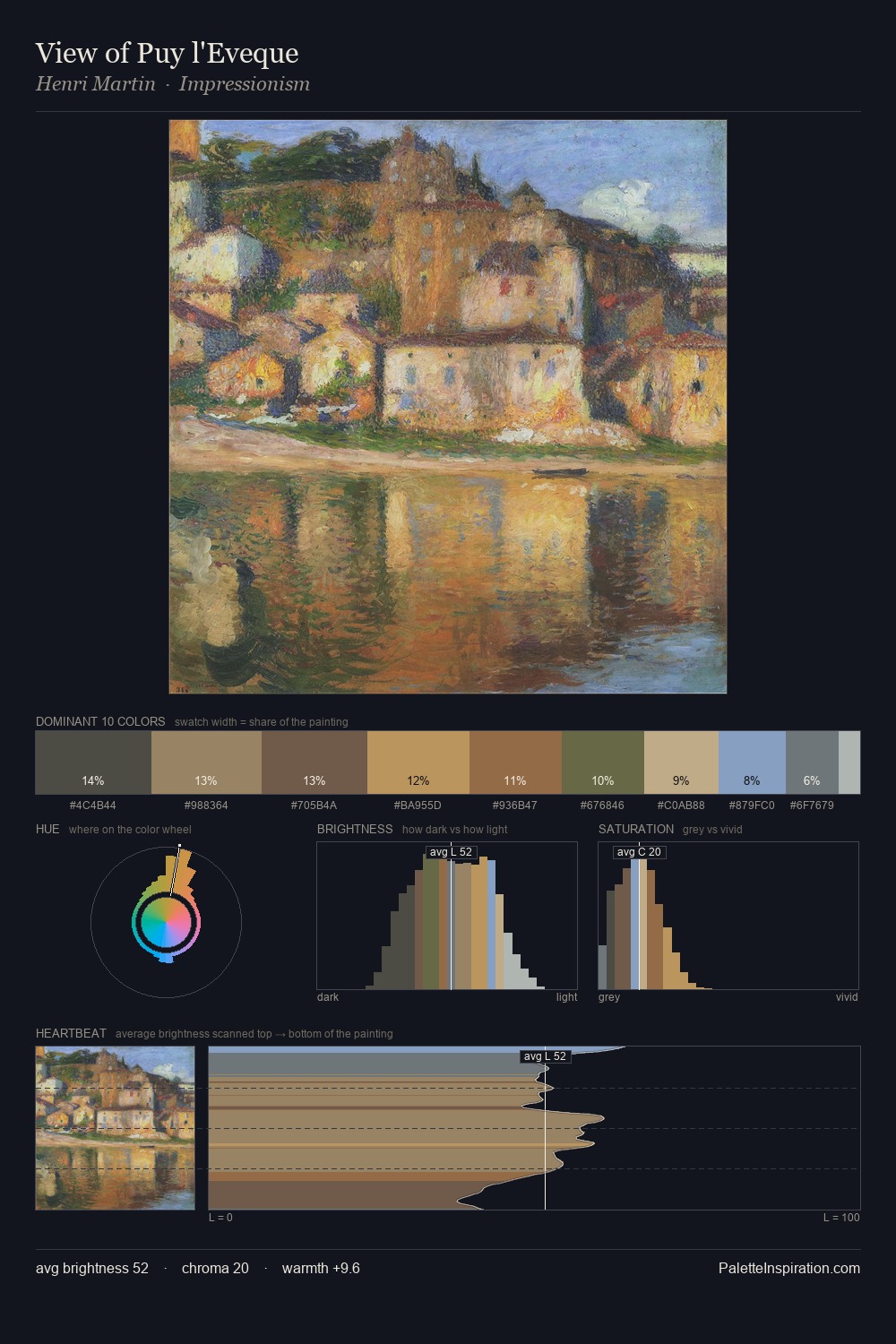The width and height of the screenshot is (896, 1344).
Task: Click the 'L = 0' axis label
Action: click(220, 1218)
